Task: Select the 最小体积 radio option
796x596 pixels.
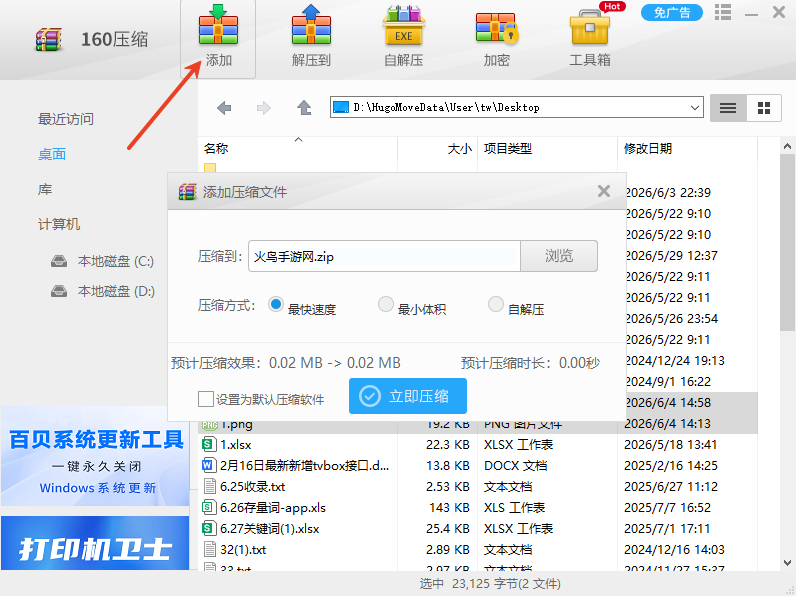Action: point(386,305)
